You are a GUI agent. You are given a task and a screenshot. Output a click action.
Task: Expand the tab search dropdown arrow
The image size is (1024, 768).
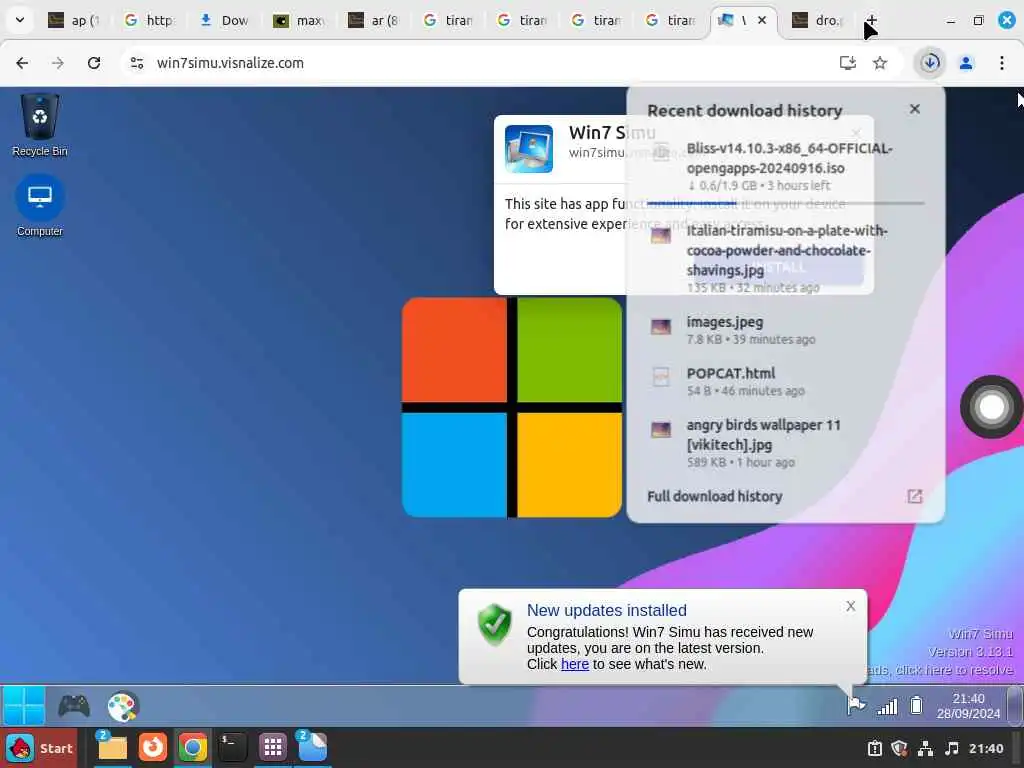(x=20, y=20)
